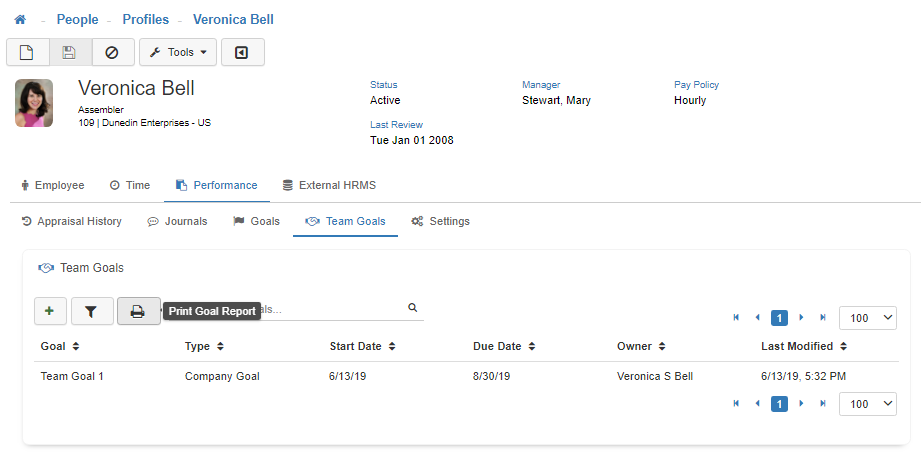The height and width of the screenshot is (452, 921).
Task: Click Veronica Bell's profile photo
Action: pyautogui.click(x=34, y=103)
